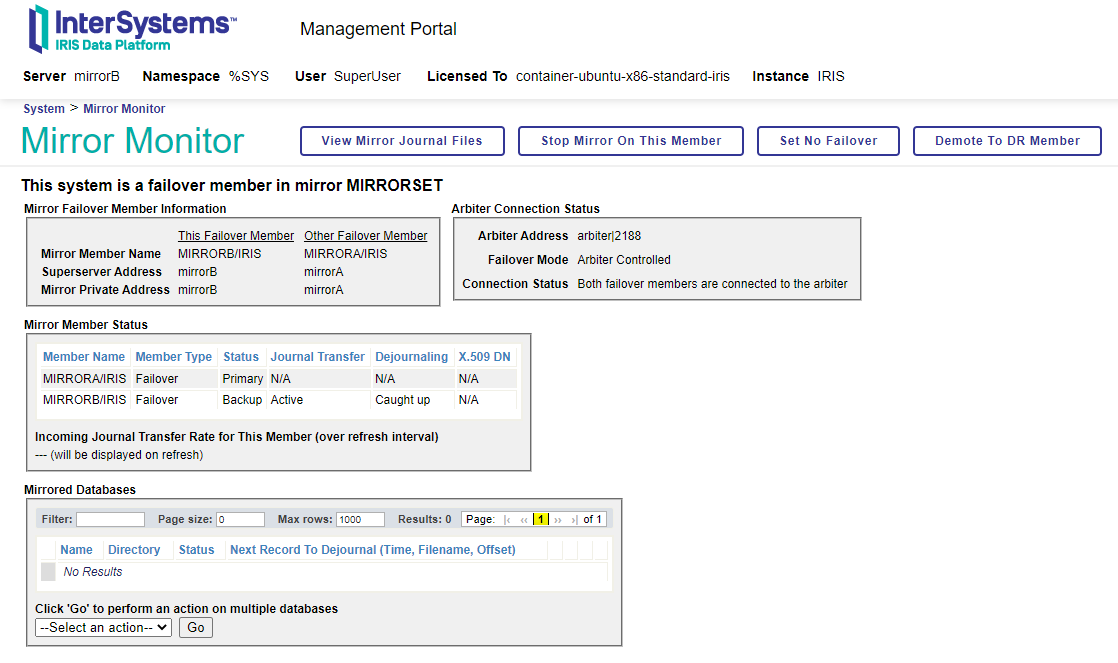Image resolution: width=1118 pixels, height=663 pixels.
Task: Click the System breadcrumb link
Action: click(x=44, y=109)
